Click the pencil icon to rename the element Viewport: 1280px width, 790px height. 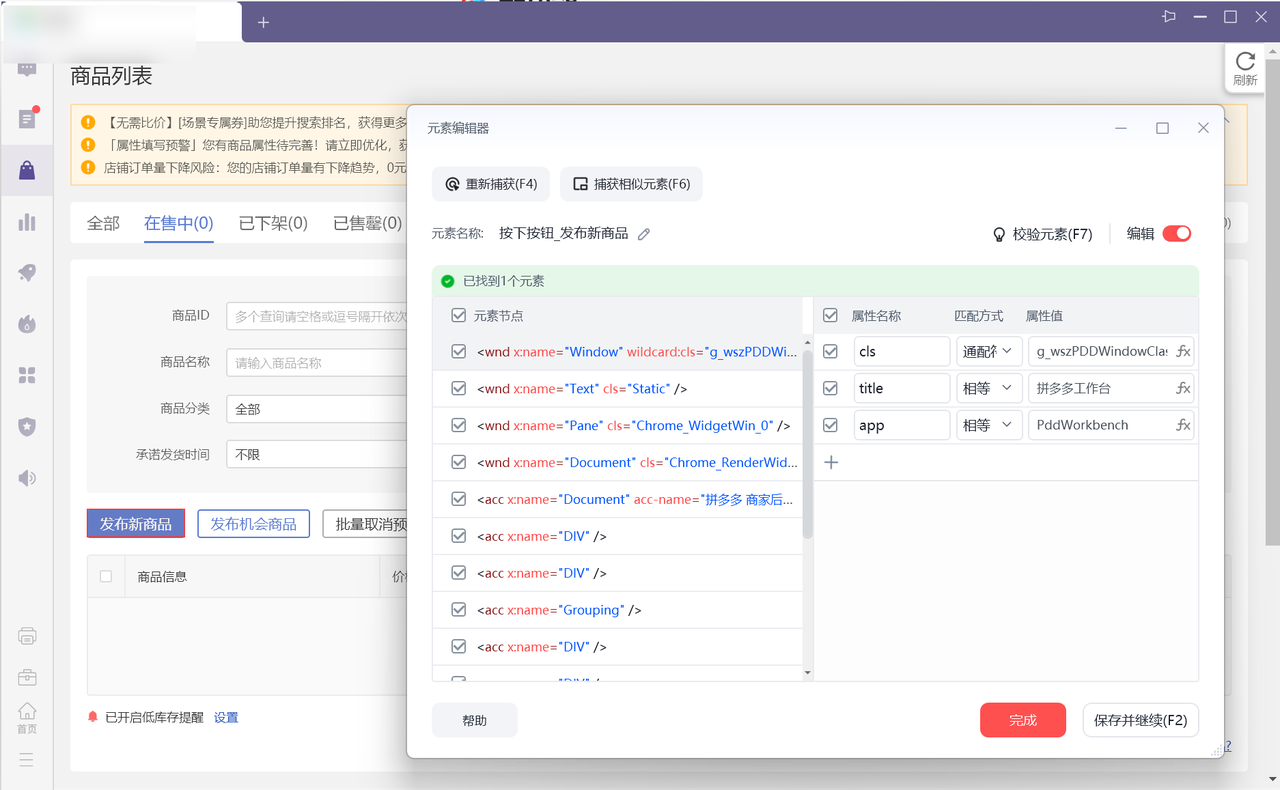pyautogui.click(x=644, y=234)
